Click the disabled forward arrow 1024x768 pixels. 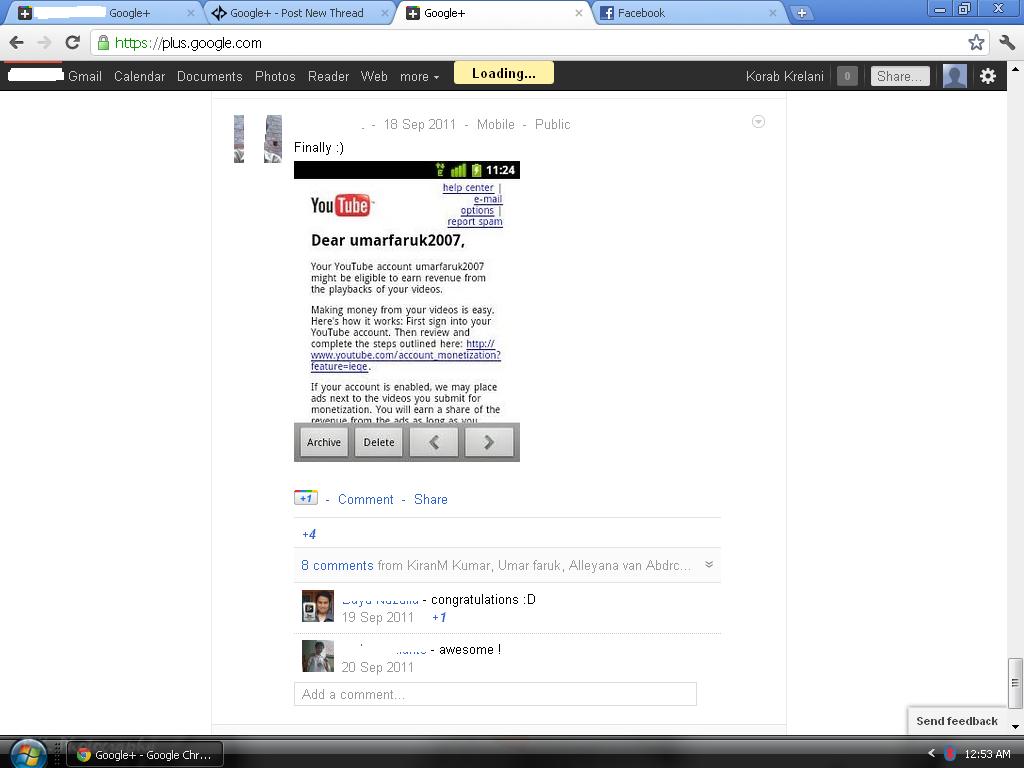pyautogui.click(x=44, y=43)
